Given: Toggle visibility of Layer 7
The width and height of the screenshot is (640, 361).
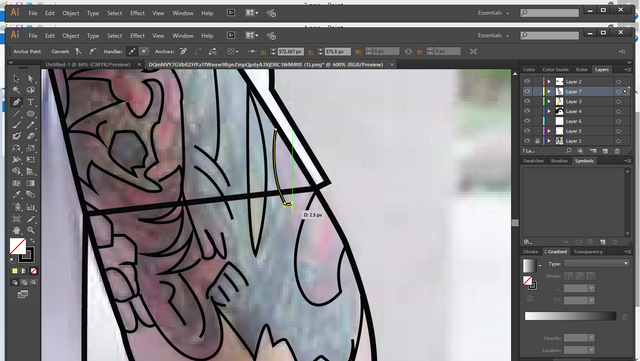Looking at the screenshot, I should tap(527, 91).
